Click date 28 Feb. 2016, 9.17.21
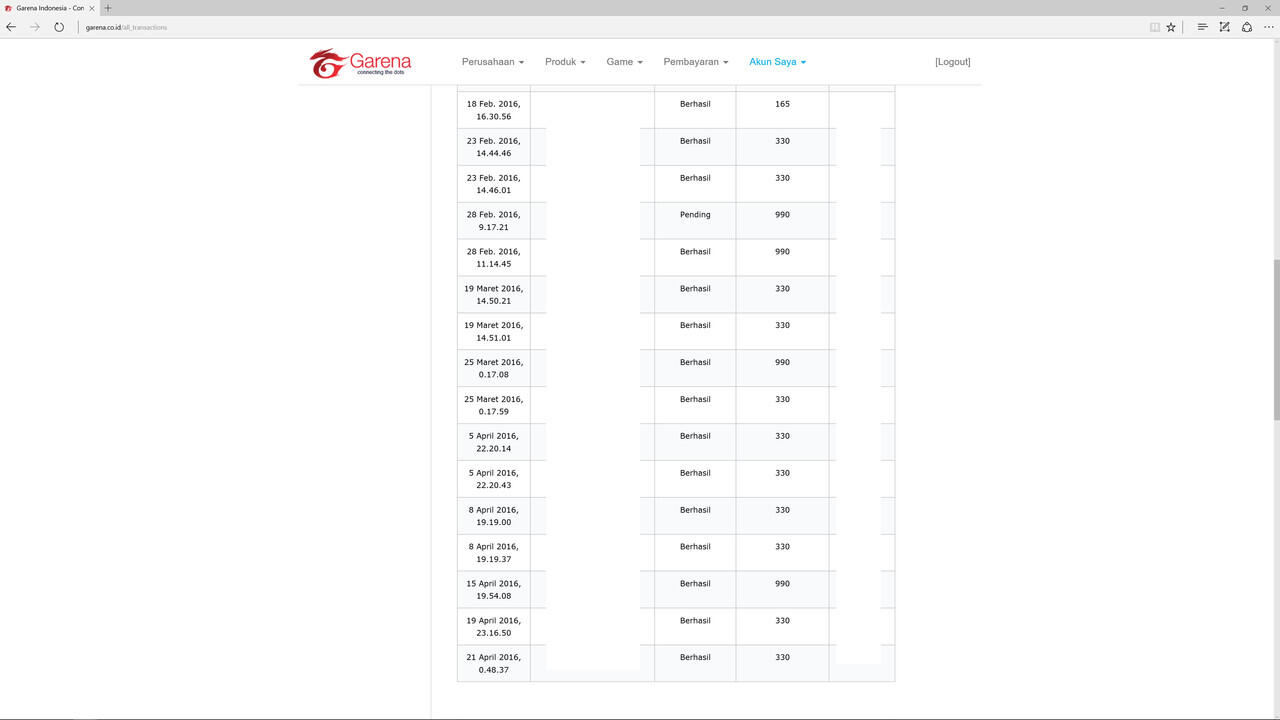The height and width of the screenshot is (720, 1280). coord(493,221)
